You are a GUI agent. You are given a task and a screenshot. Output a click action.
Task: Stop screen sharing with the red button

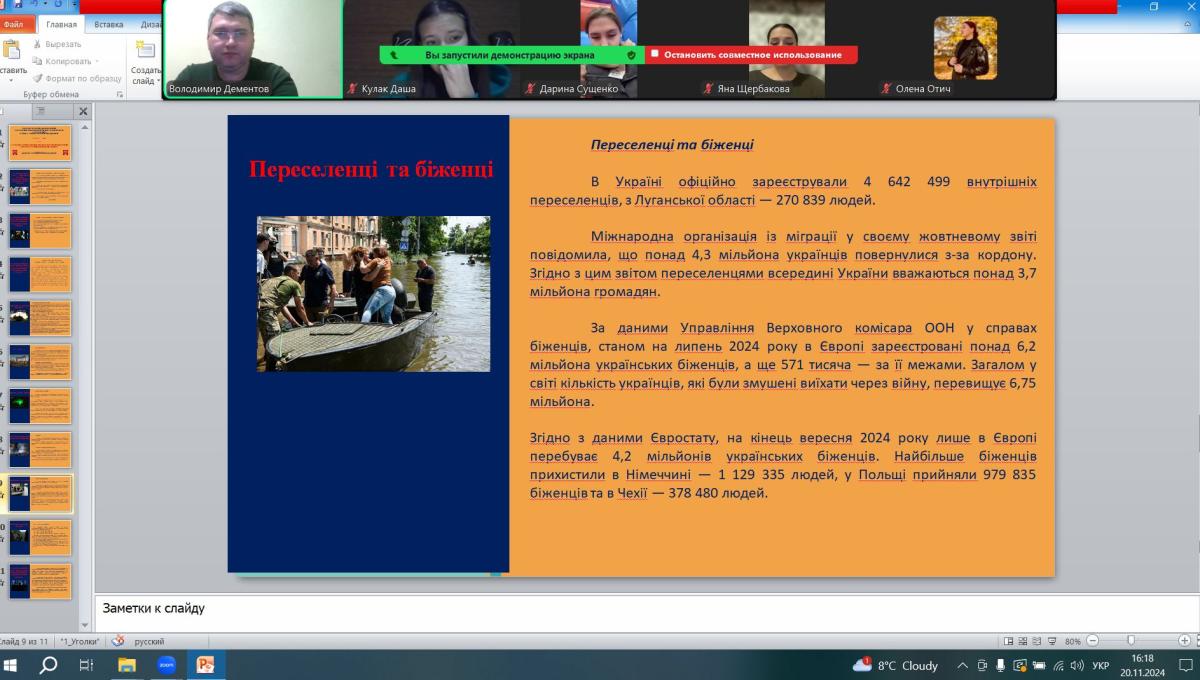coord(751,55)
